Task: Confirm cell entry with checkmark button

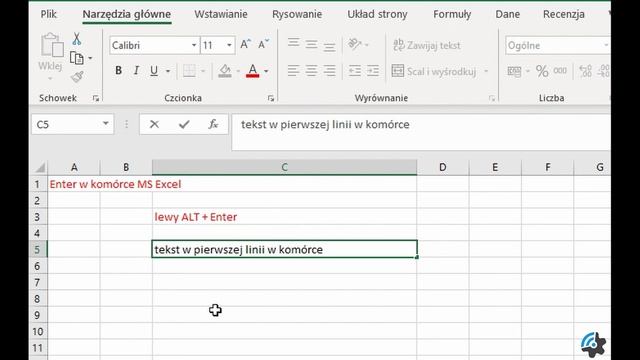Action: coord(184,124)
